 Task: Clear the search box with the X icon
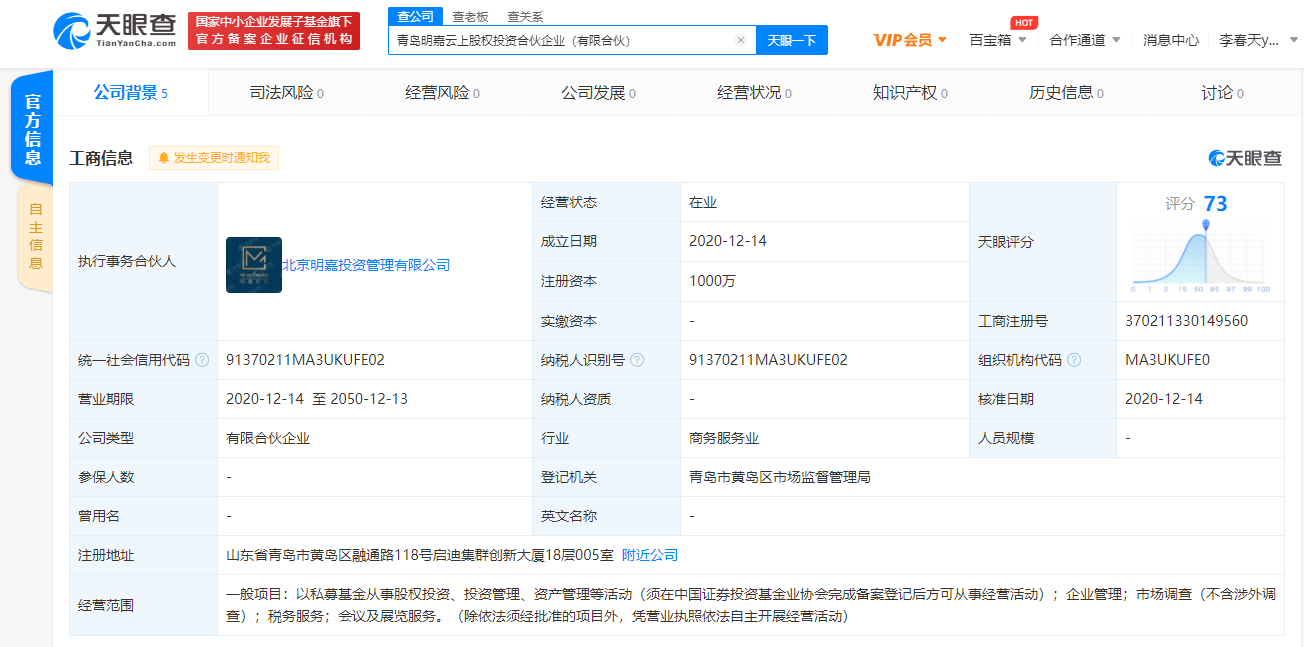[741, 40]
